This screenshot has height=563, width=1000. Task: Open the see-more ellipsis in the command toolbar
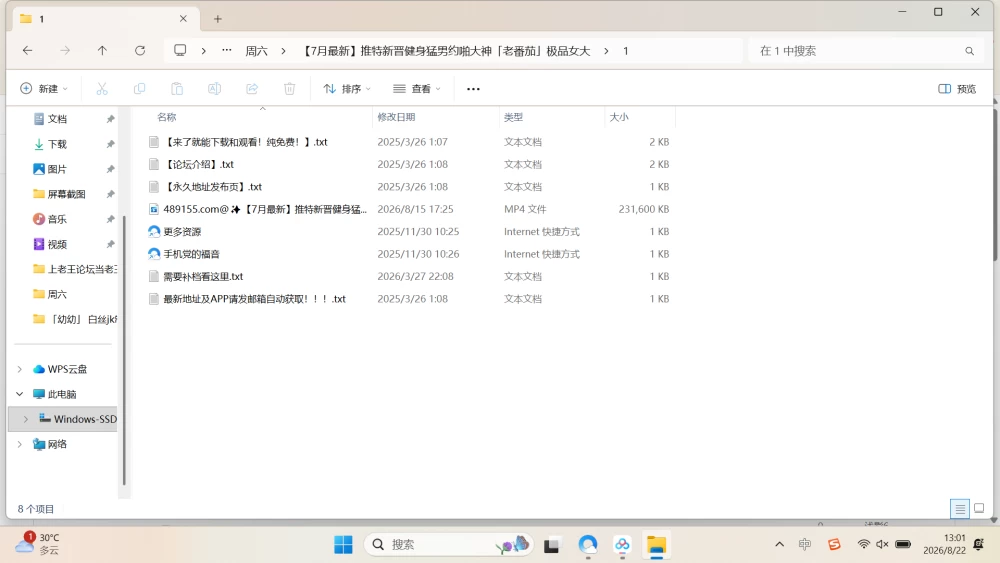point(473,89)
